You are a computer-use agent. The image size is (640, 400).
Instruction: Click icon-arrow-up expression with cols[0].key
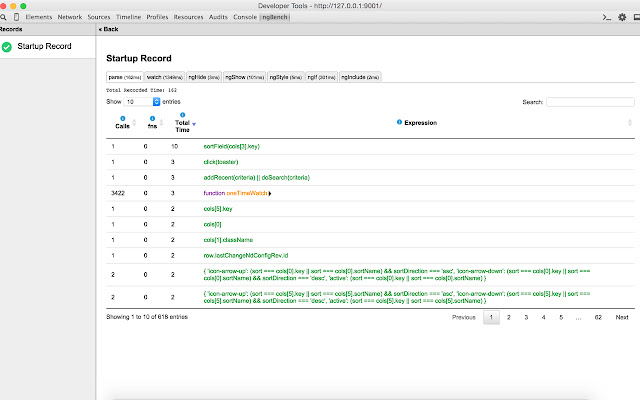coord(397,275)
